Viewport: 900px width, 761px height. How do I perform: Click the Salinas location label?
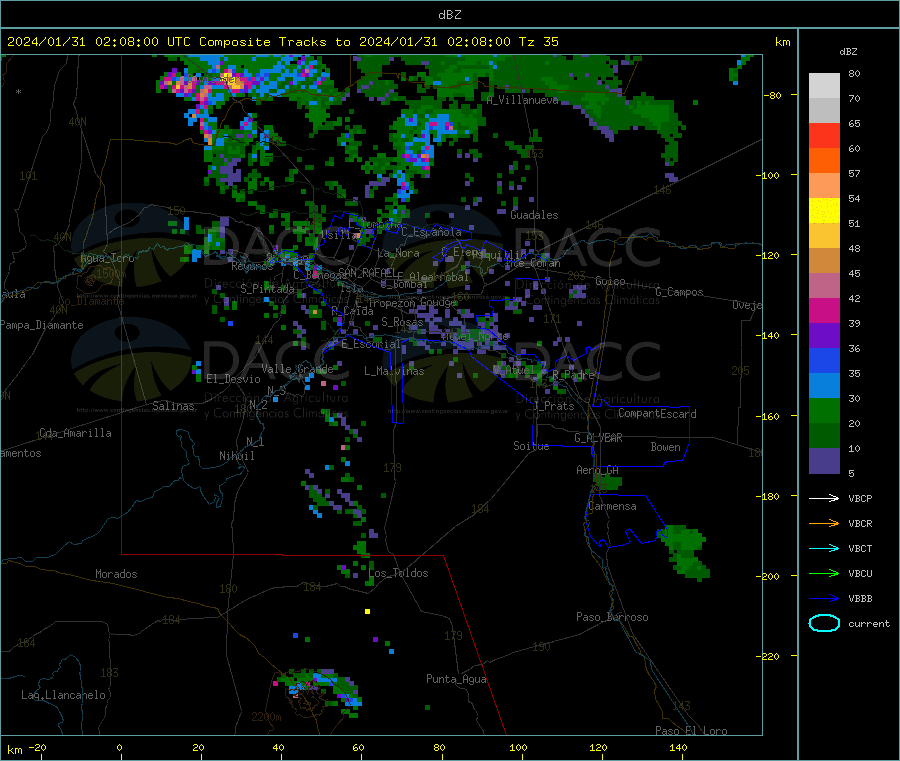173,406
